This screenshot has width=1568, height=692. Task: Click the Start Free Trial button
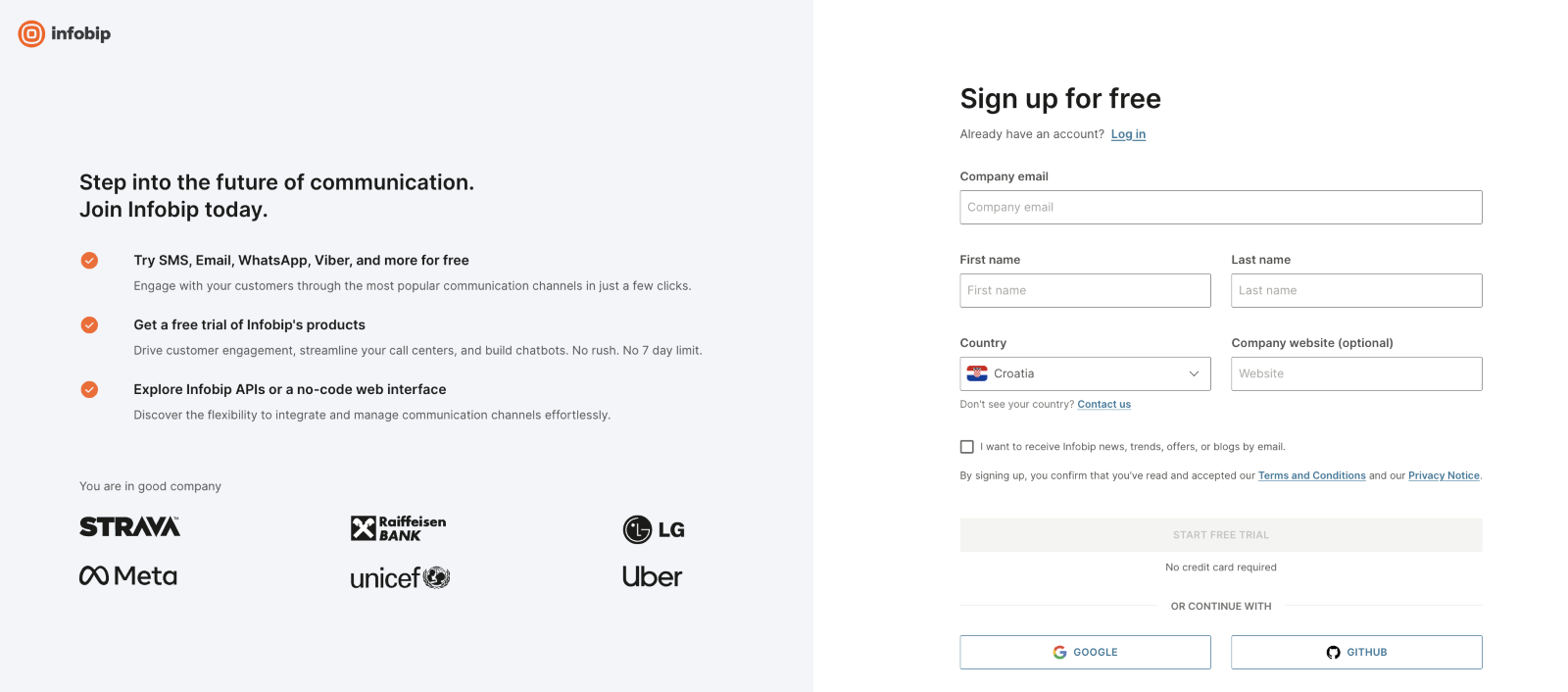click(1220, 534)
